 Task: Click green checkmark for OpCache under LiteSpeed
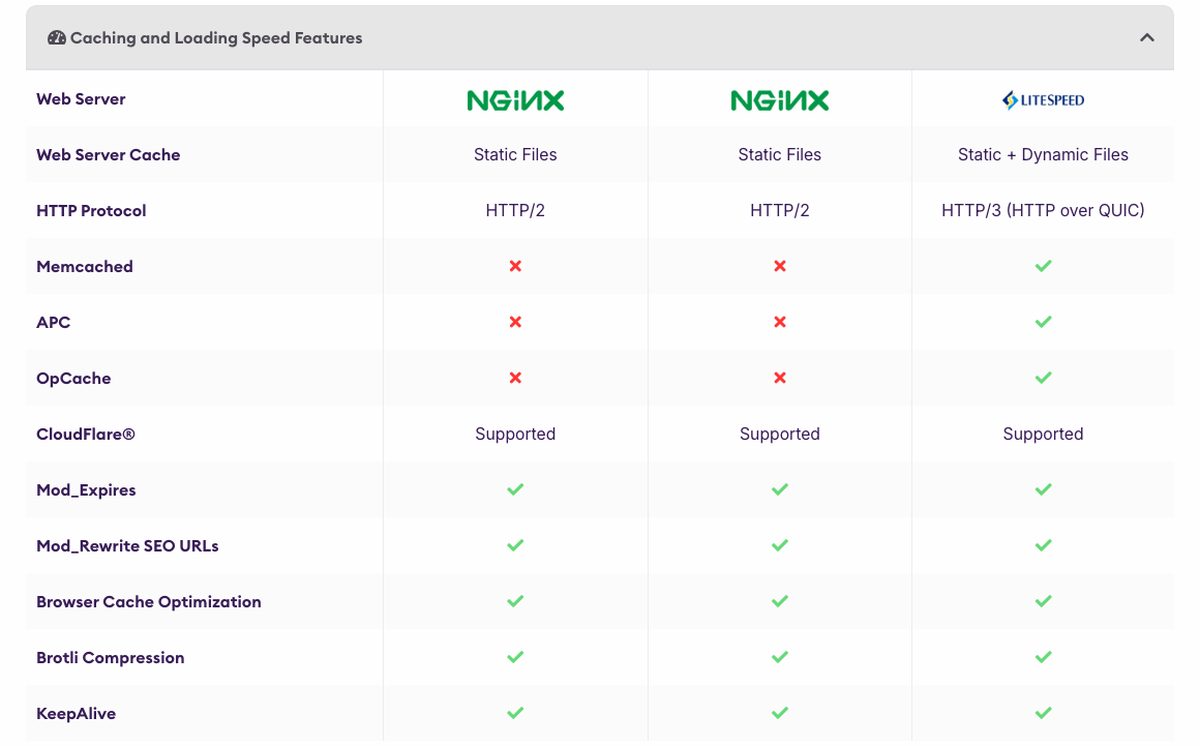click(x=1043, y=378)
